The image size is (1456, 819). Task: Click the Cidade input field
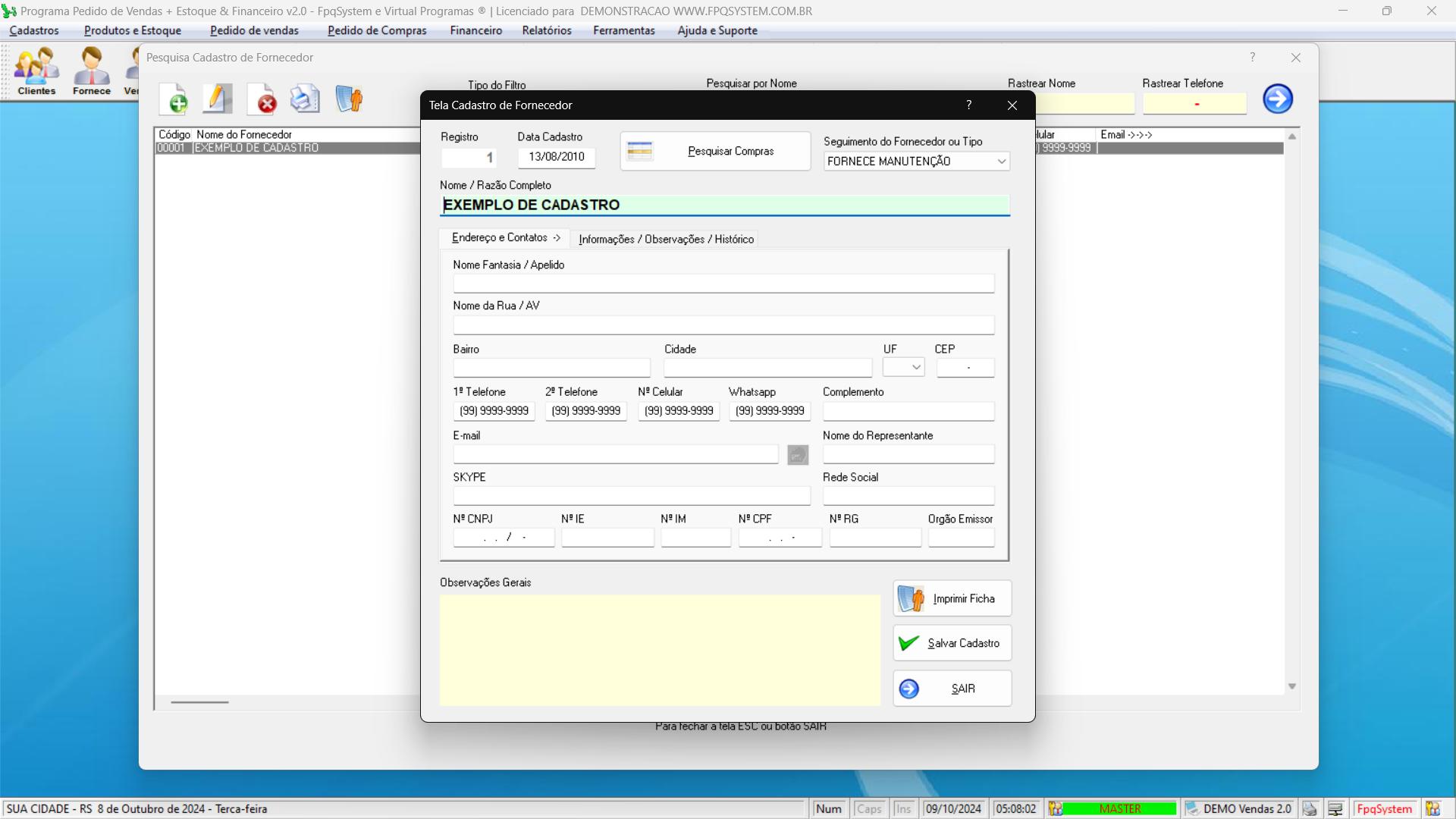(x=768, y=368)
